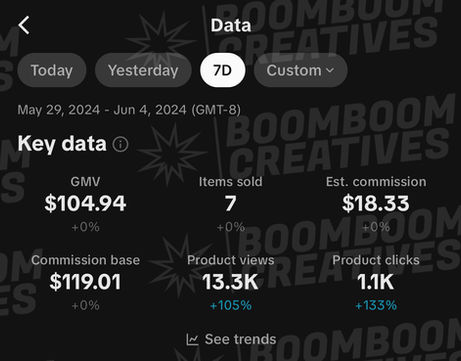Click the +105% product views change
461x361 pixels.
click(x=230, y=305)
